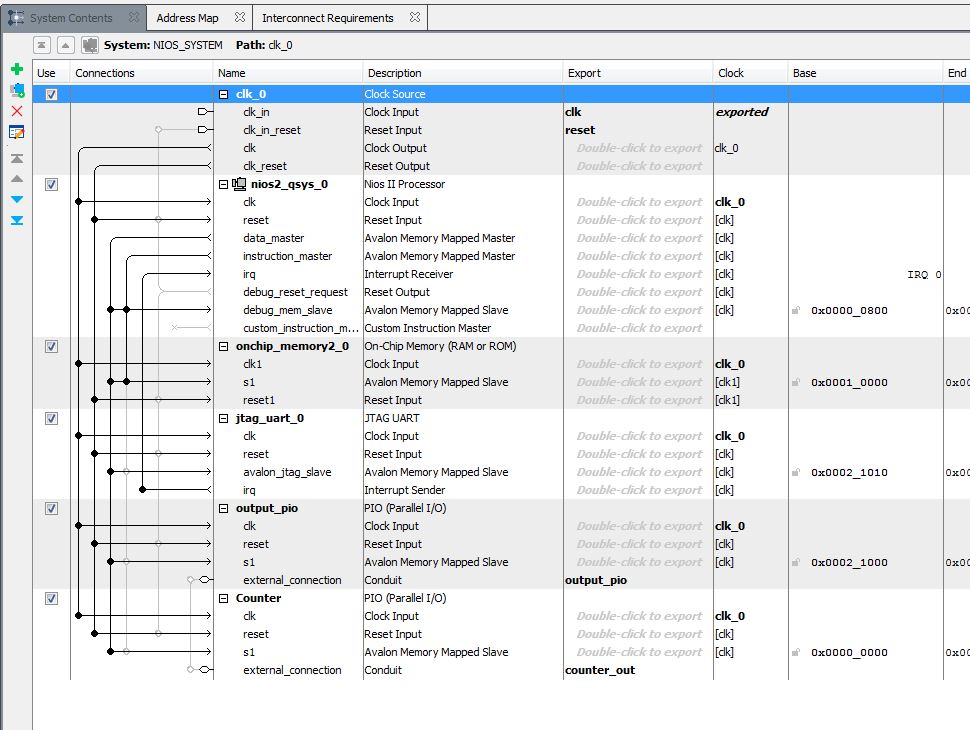Click the add subsystem icon below green plus
Screen dimensions: 970x730
pyautogui.click(x=16, y=90)
